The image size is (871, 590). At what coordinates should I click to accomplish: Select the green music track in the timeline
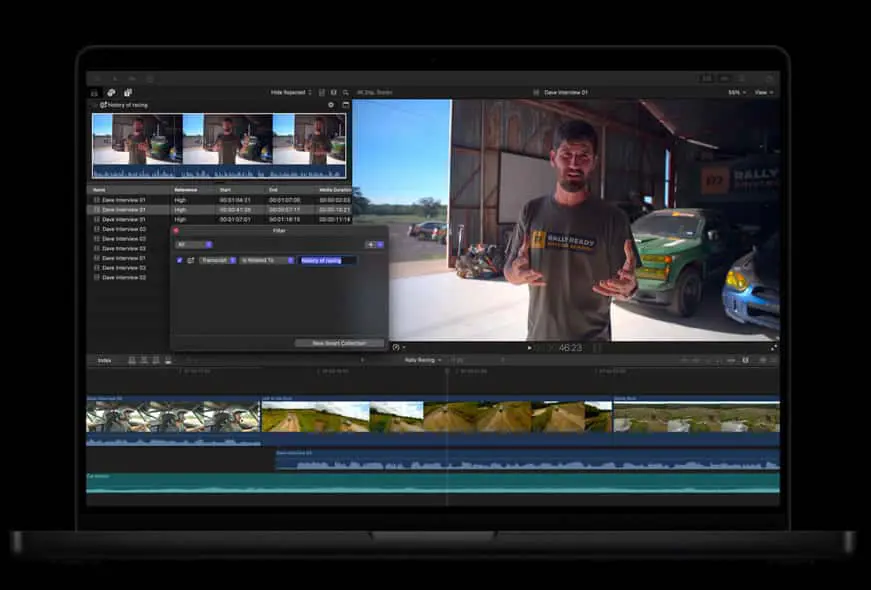433,483
